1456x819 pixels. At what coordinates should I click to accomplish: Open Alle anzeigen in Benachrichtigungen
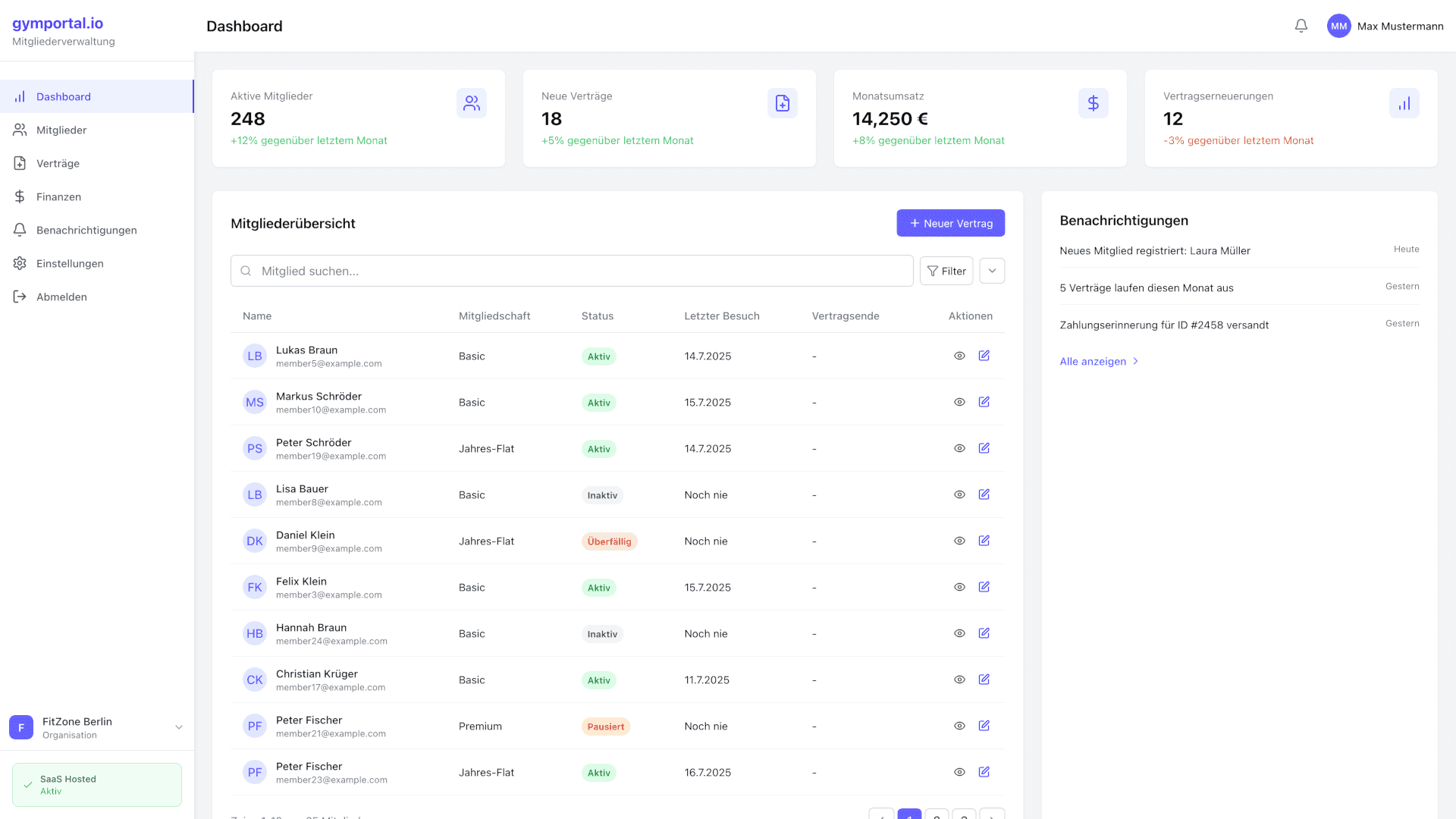1093,362
